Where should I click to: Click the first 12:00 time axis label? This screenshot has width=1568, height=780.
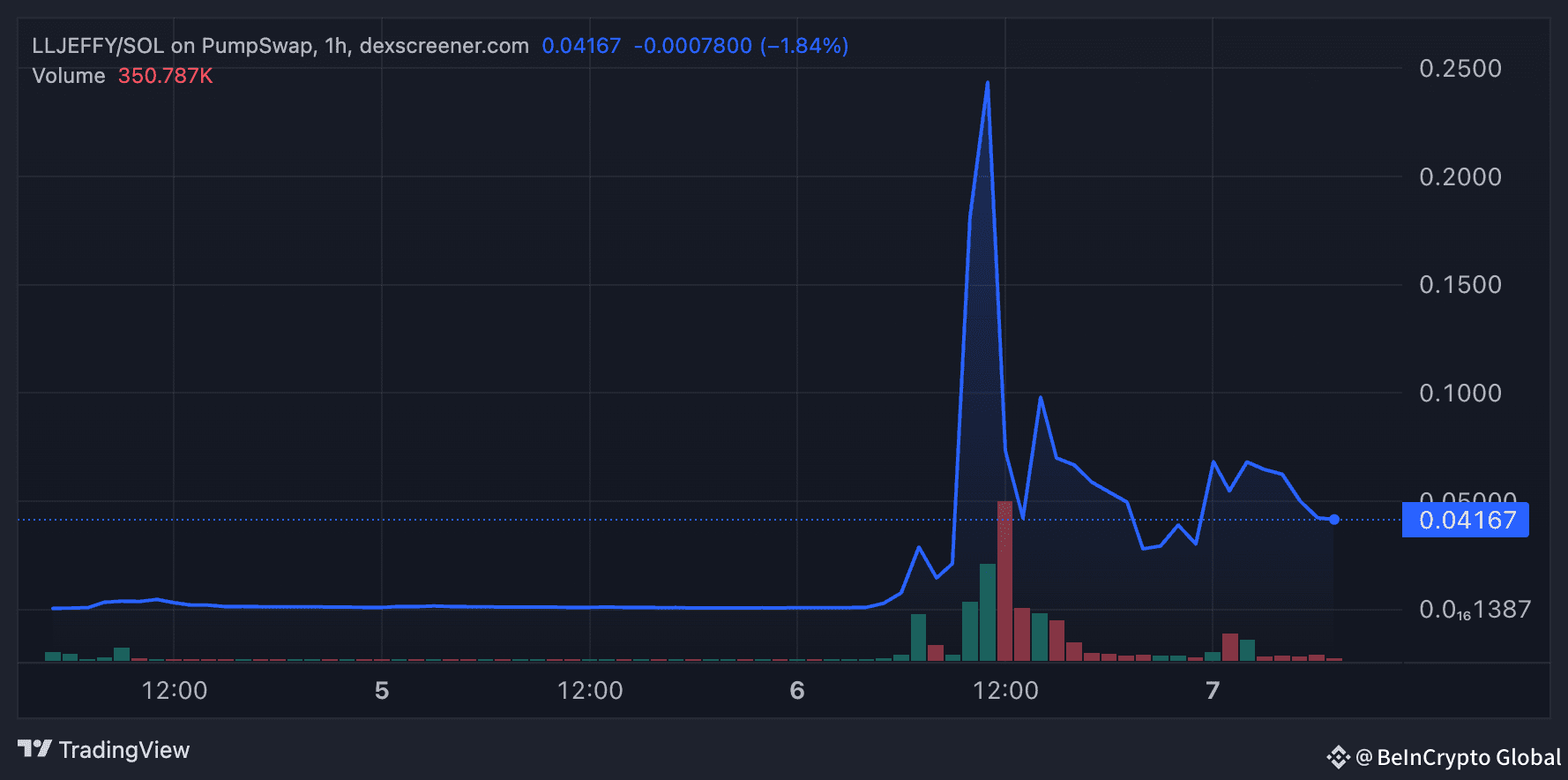tap(175, 691)
